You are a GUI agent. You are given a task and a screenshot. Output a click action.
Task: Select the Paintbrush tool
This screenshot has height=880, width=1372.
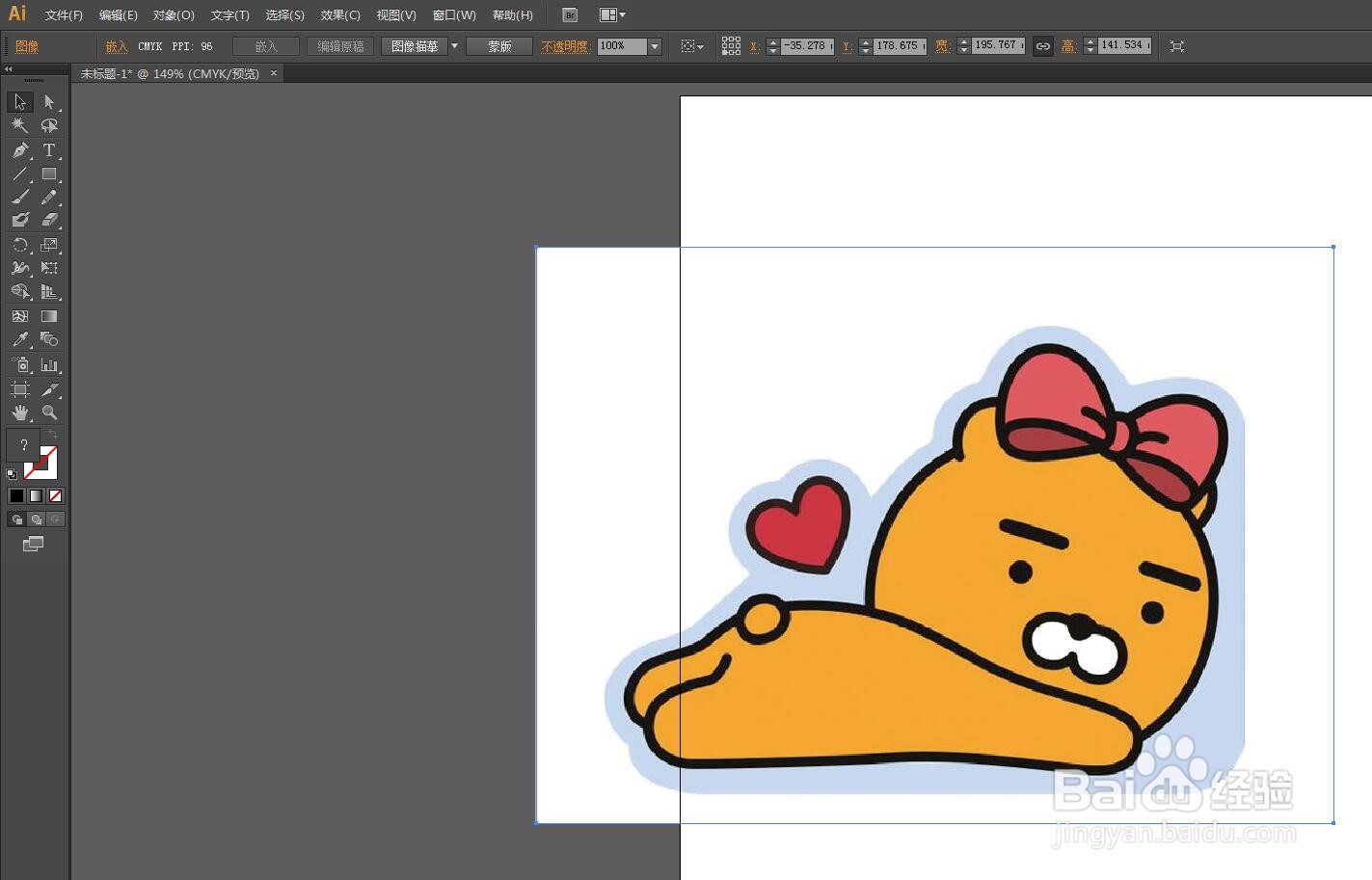20,197
